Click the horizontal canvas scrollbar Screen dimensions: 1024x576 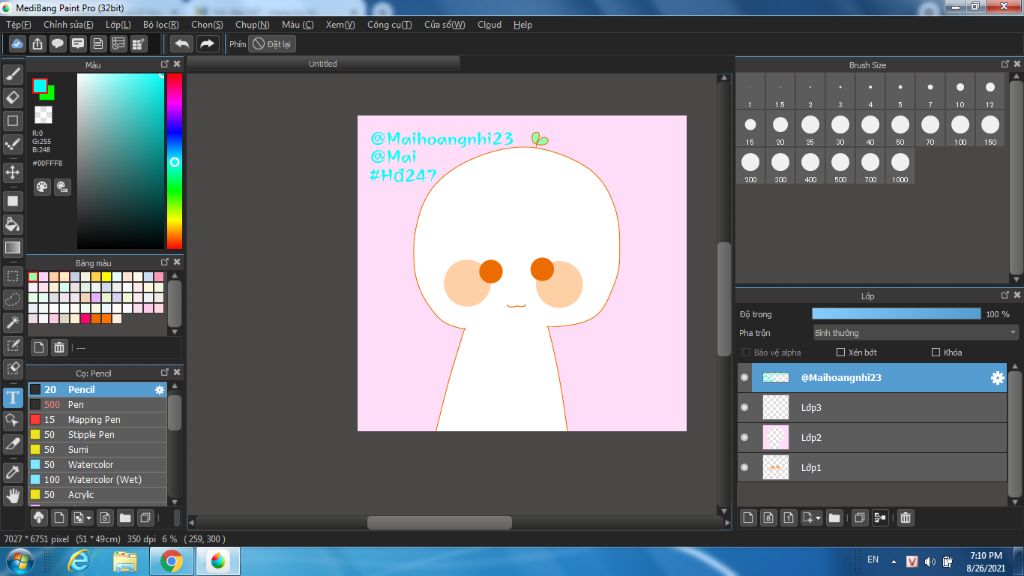[x=439, y=522]
